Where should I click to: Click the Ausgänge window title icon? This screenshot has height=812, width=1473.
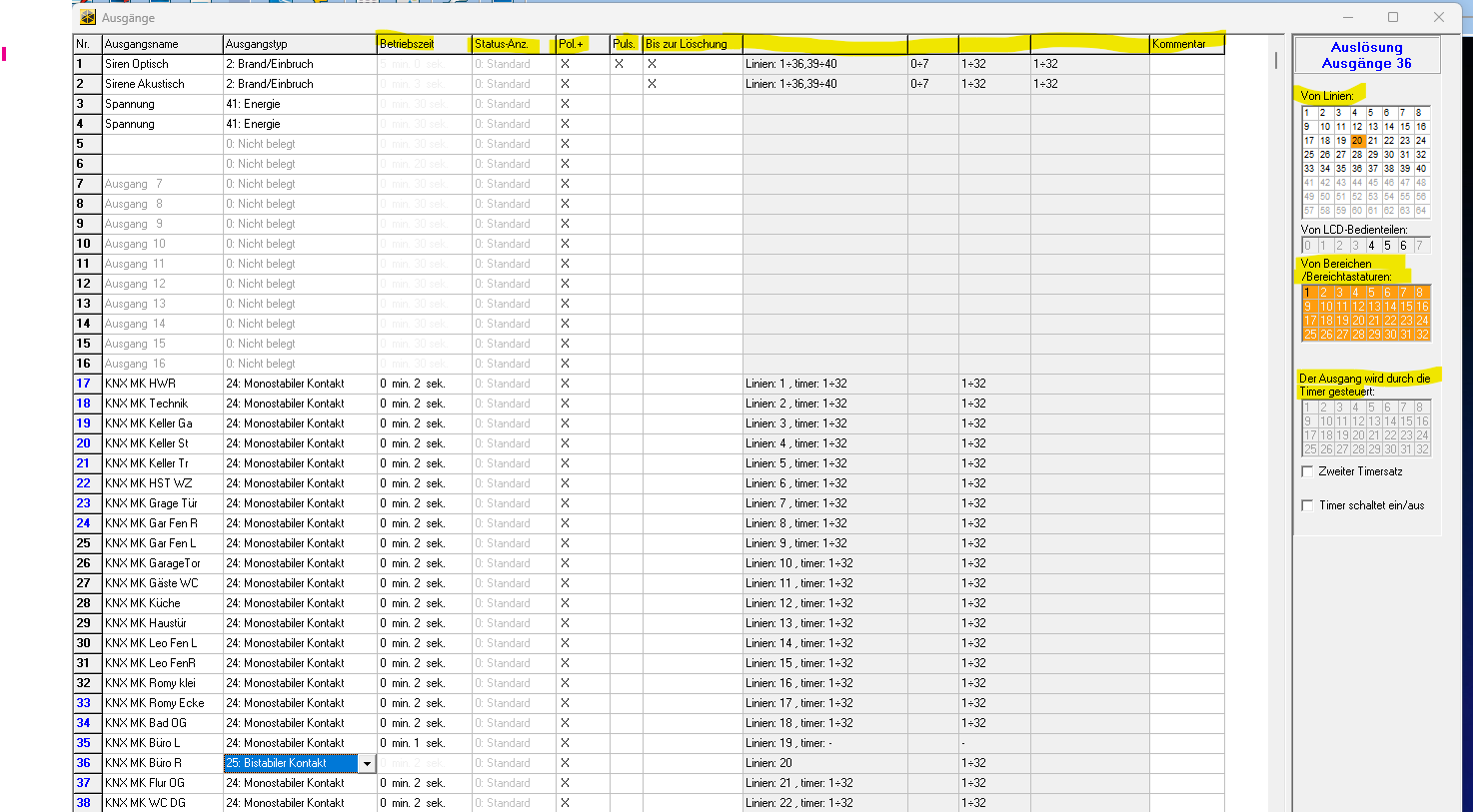(88, 17)
